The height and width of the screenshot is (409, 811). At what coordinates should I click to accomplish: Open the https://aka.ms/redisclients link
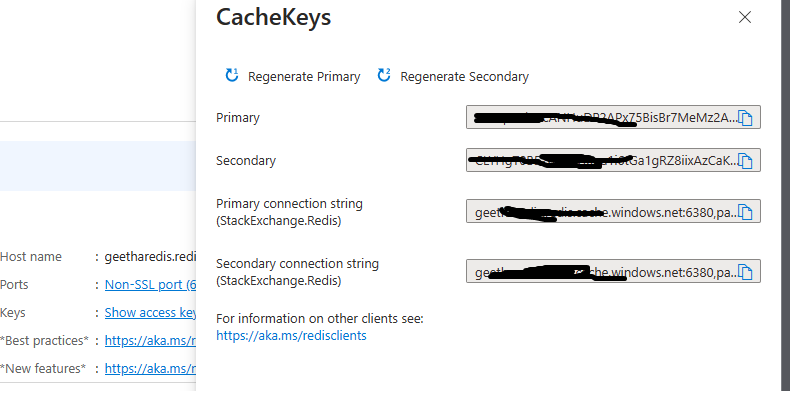[291, 336]
